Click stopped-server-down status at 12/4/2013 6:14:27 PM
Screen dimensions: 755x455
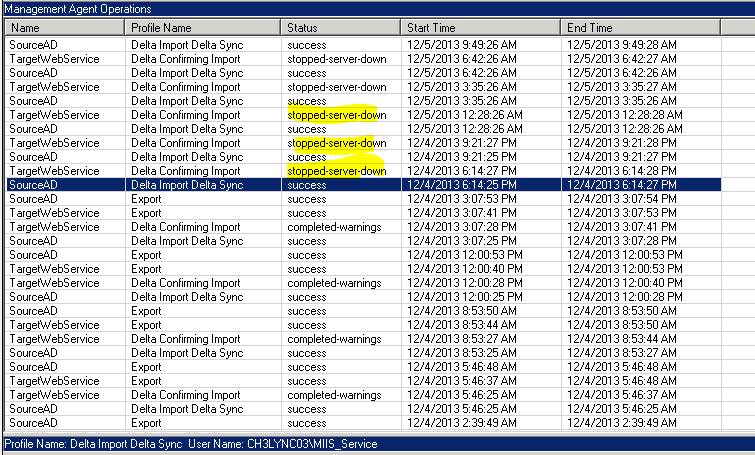[337, 171]
